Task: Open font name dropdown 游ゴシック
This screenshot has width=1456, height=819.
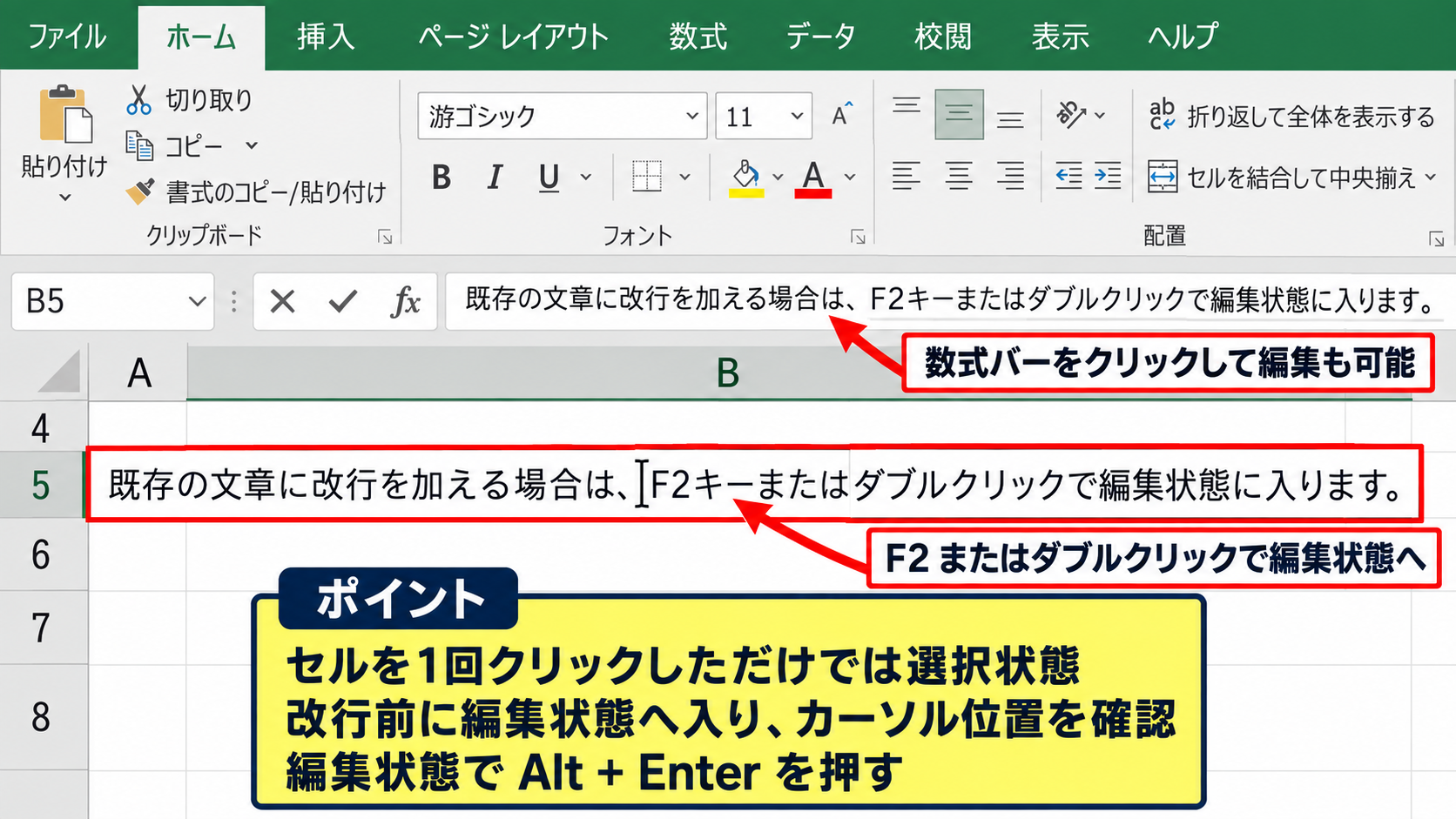Action: pos(692,116)
